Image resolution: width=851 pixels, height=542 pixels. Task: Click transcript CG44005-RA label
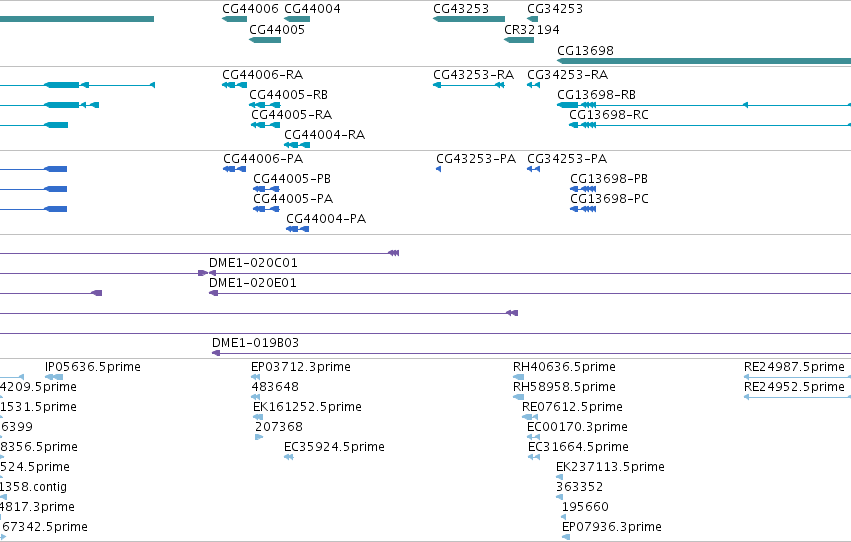tap(291, 114)
